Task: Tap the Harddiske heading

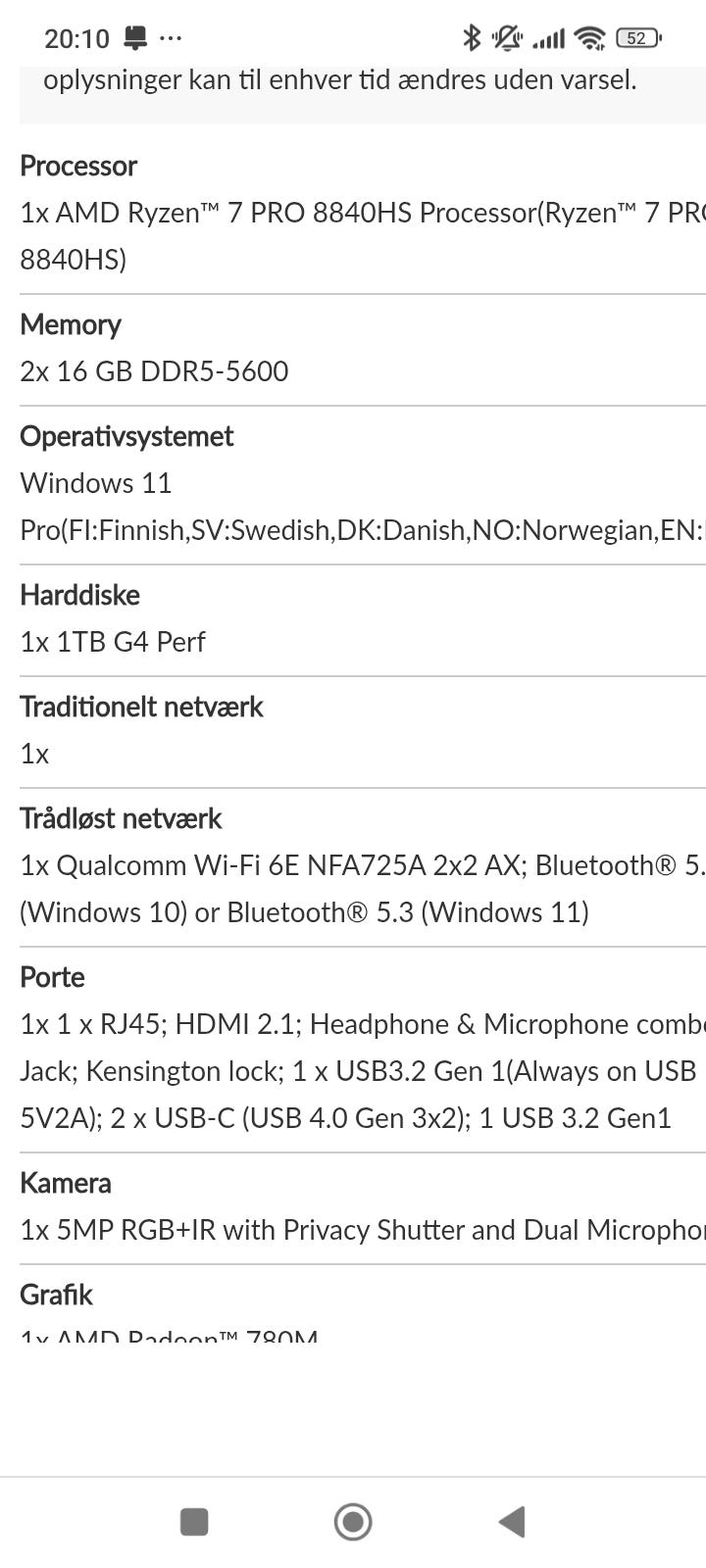Action: tap(79, 595)
